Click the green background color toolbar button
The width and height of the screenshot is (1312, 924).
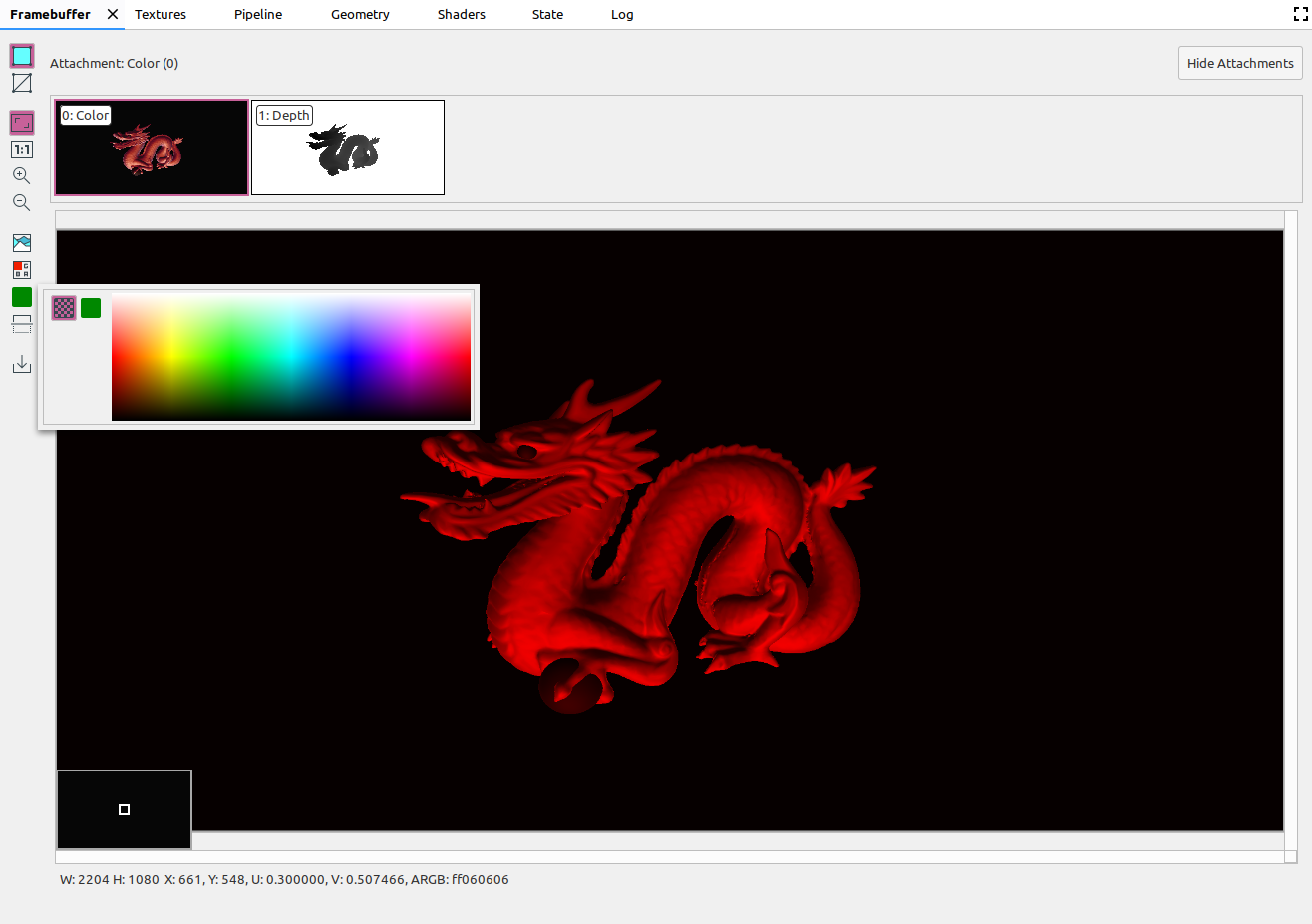[x=22, y=297]
